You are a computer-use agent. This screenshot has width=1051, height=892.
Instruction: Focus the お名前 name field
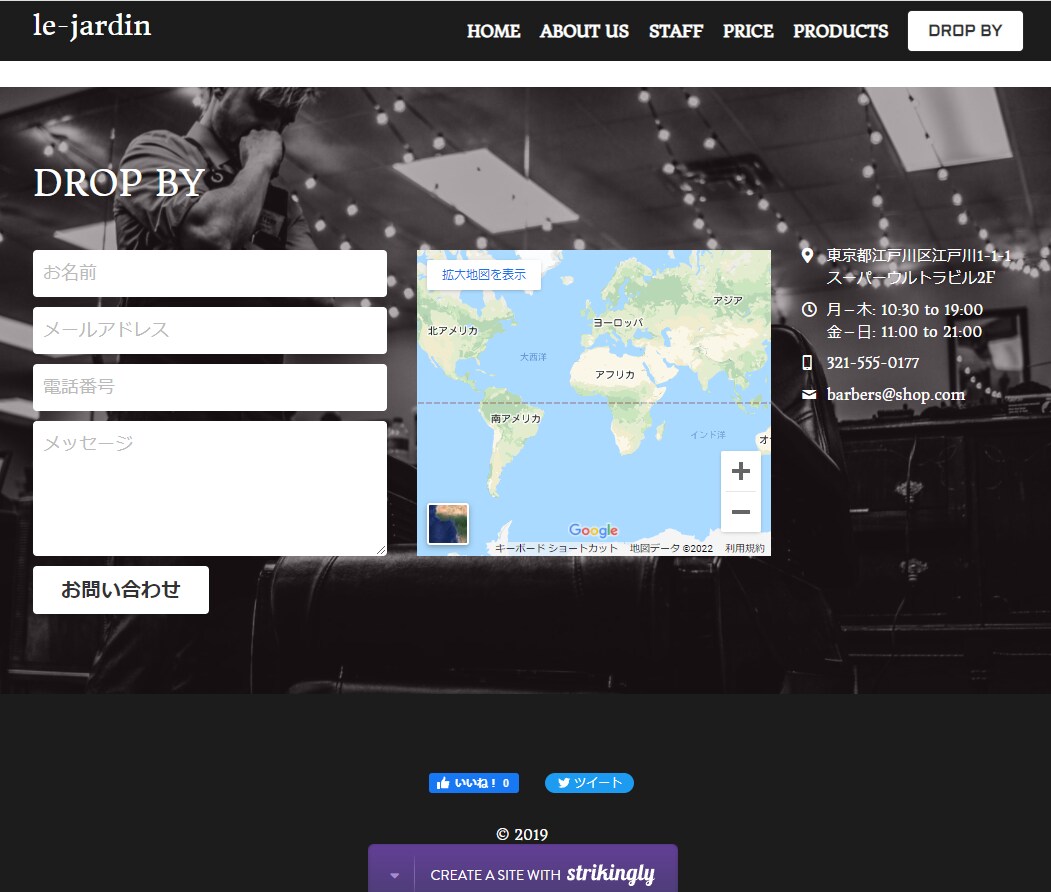[x=210, y=273]
